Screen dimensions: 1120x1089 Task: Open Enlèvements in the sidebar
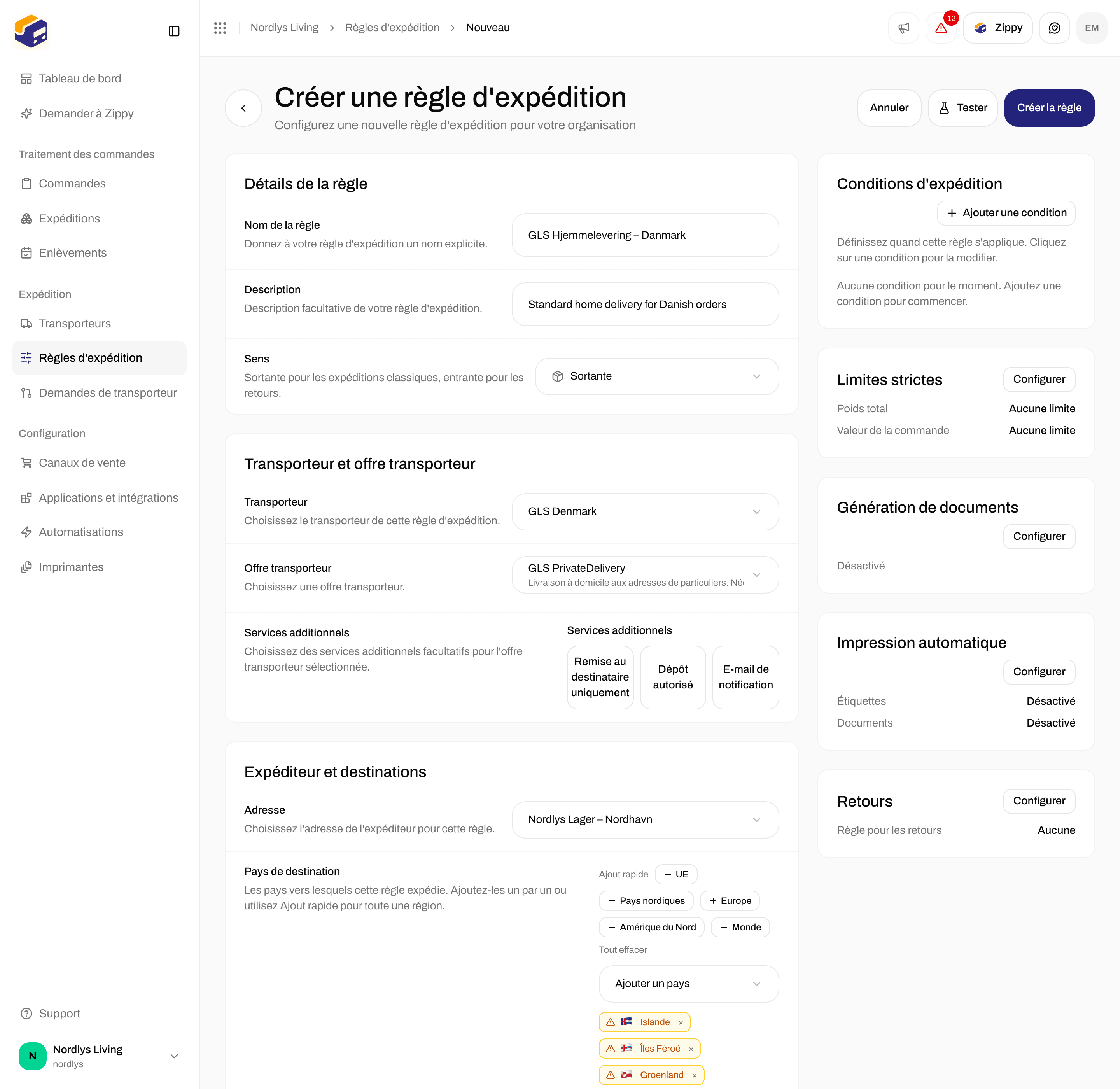(x=100, y=253)
